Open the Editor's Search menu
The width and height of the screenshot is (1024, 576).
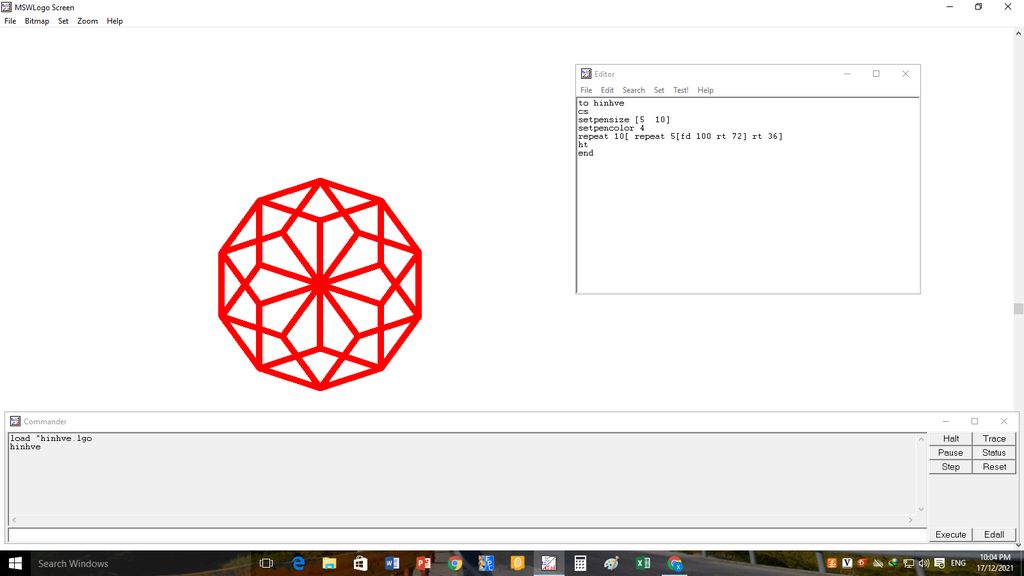coord(633,90)
